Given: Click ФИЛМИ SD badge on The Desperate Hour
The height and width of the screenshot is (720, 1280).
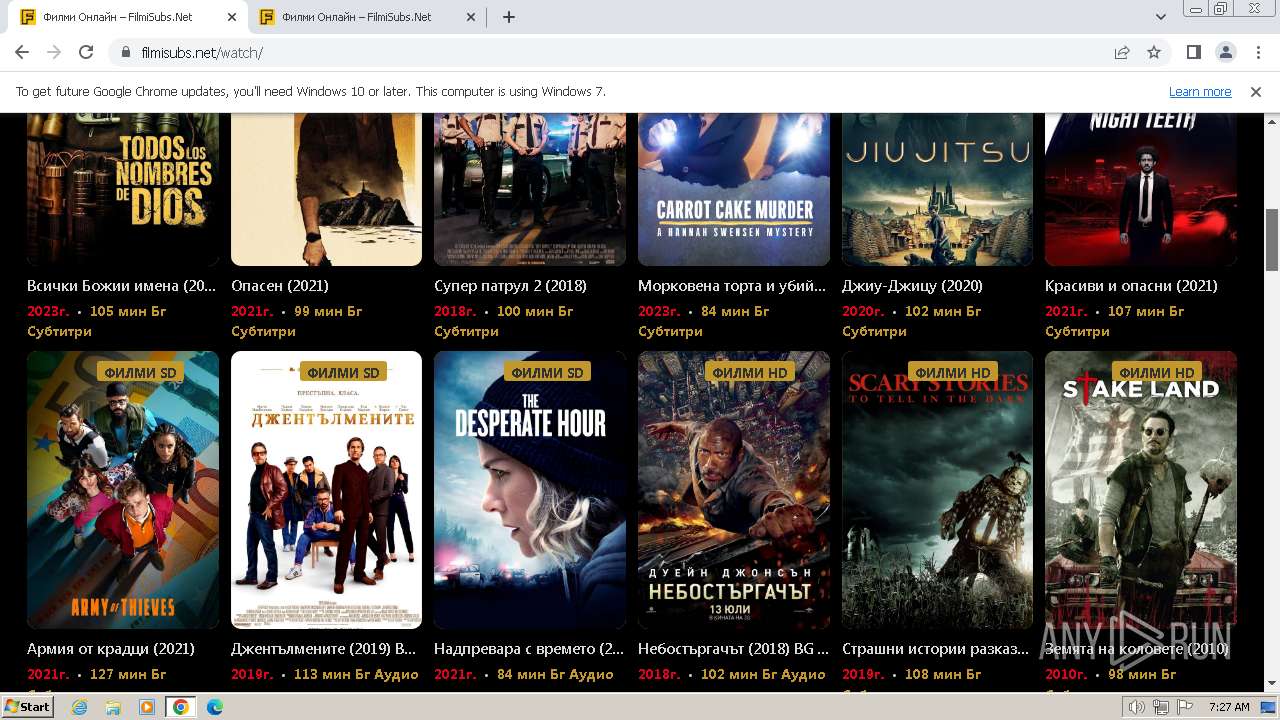Looking at the screenshot, I should click(x=547, y=372).
